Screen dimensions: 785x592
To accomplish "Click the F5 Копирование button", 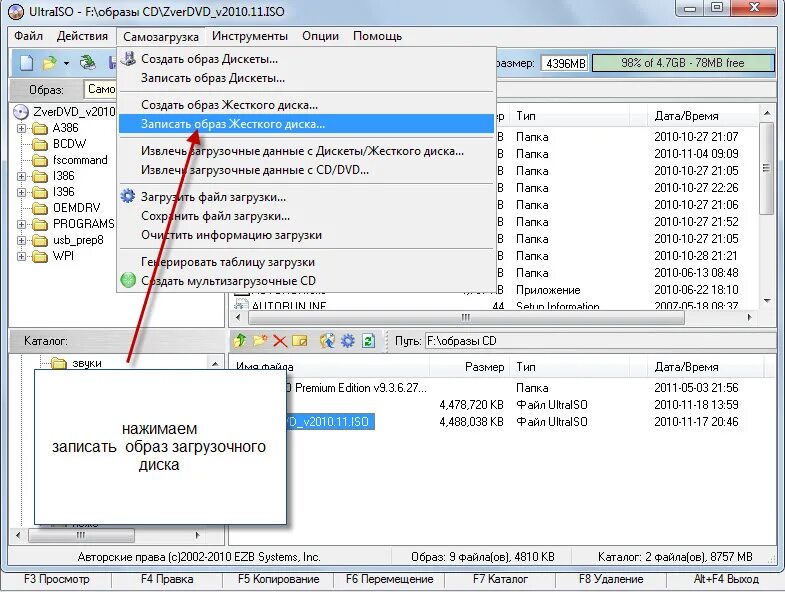I will (278, 579).
